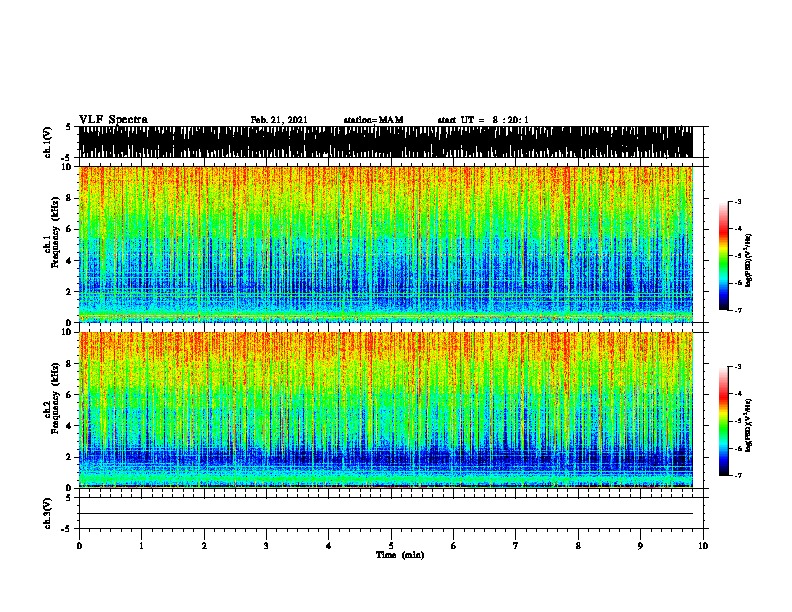The image size is (792, 612).
Task: Click time axis tick label "6"
Action: pyautogui.click(x=454, y=546)
